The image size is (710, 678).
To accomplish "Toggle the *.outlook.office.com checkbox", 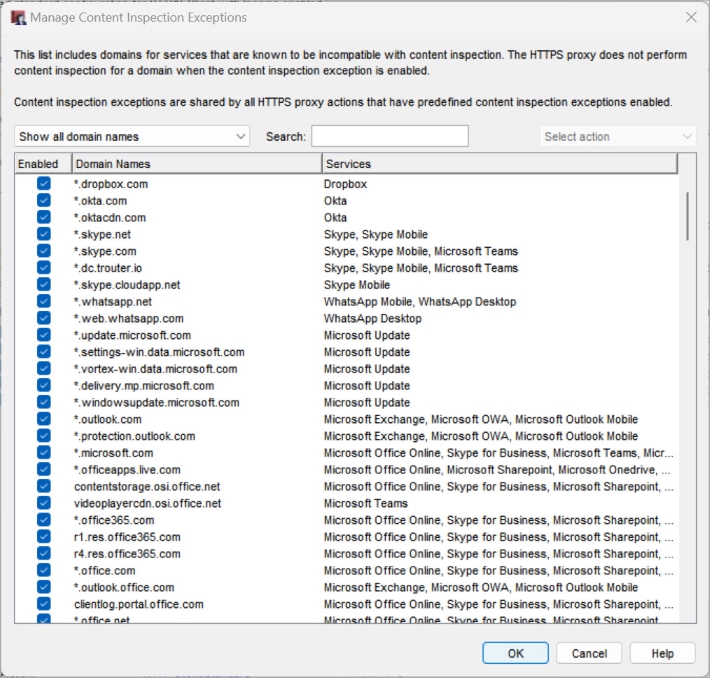I will pos(44,587).
